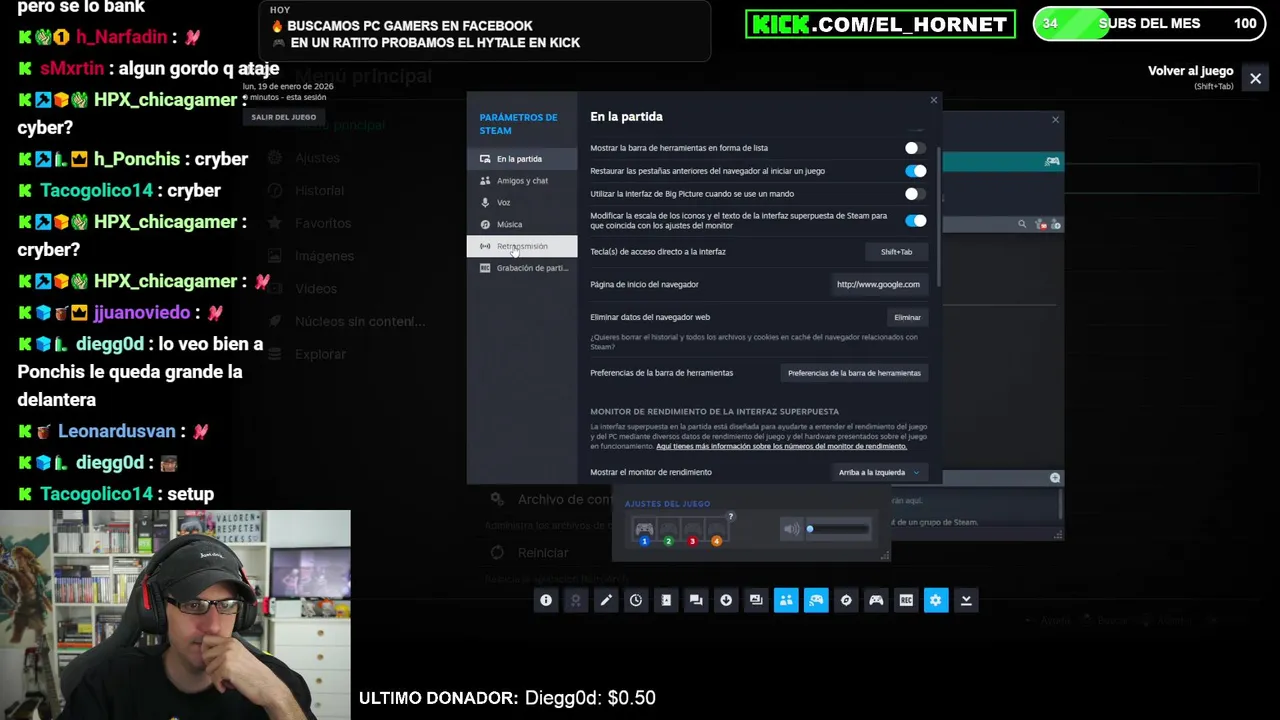Click the info icon in overlay toolbar
The width and height of the screenshot is (1280, 720).
[x=546, y=600]
